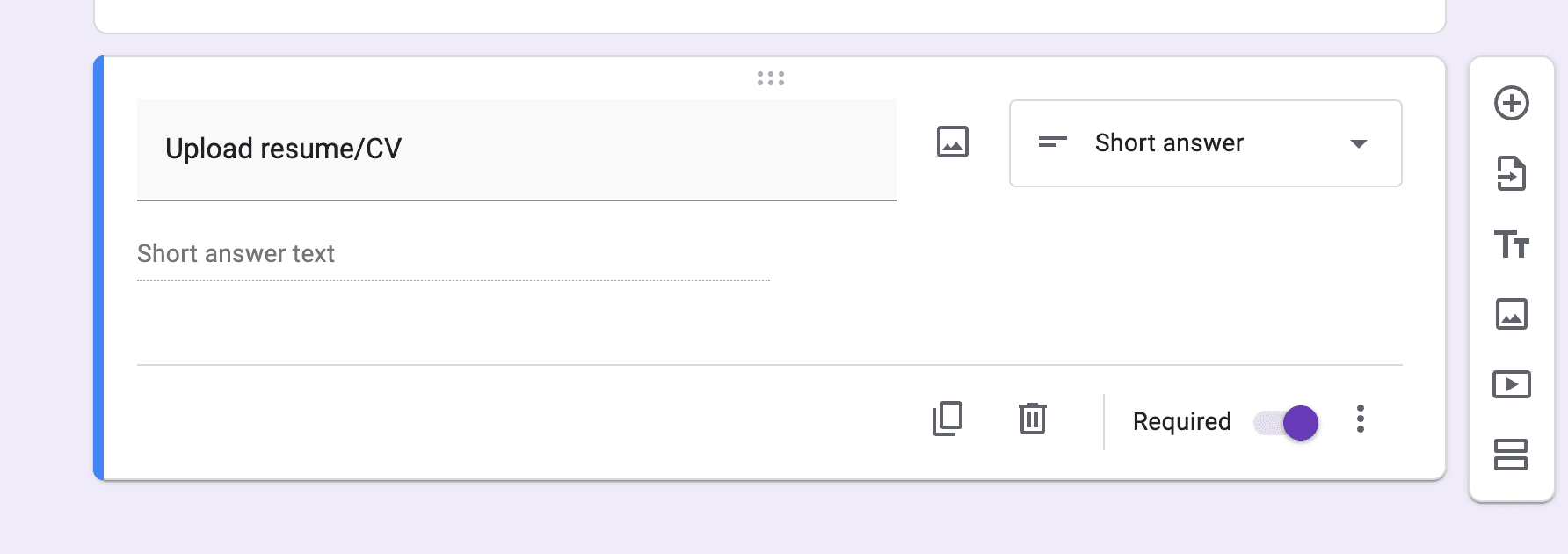Click the question drag handle dots
Screen dimensions: 1568x554
coord(770,79)
